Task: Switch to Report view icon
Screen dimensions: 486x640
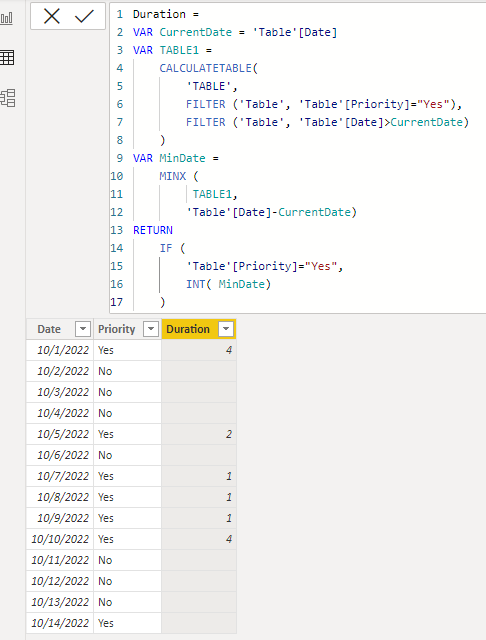Action: 7,18
